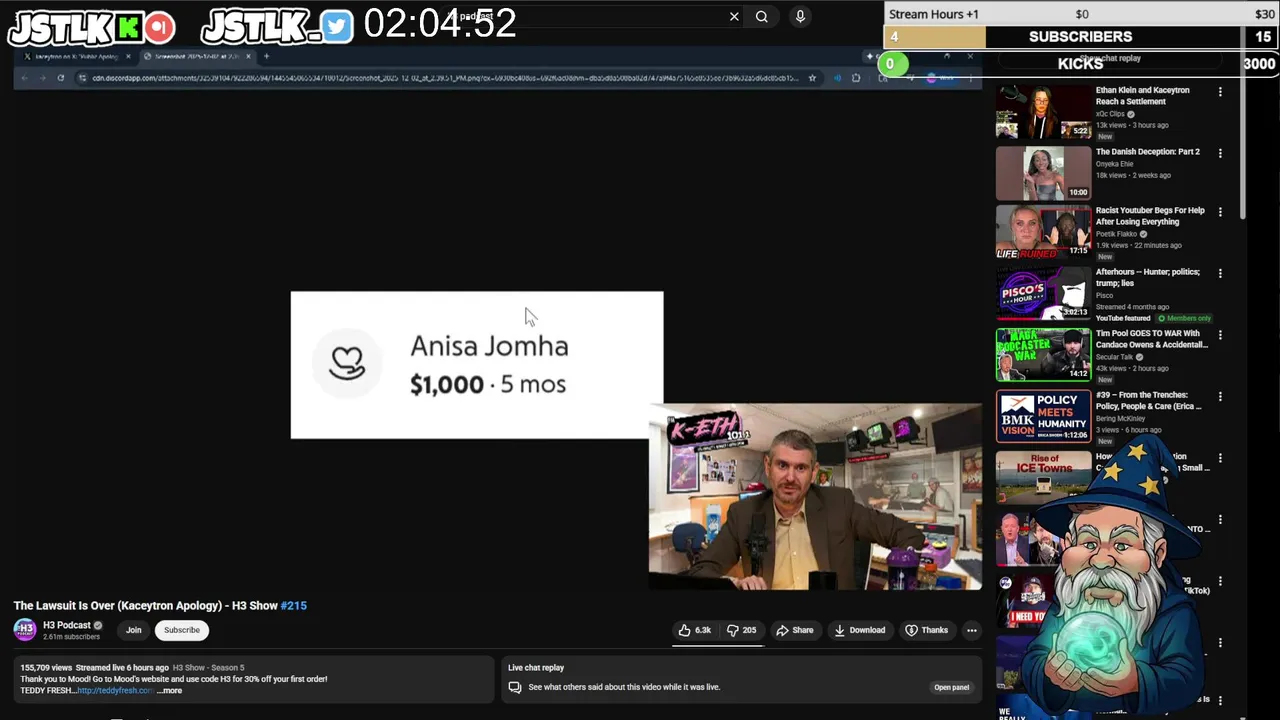Subscribe to H3 Podcast channel
This screenshot has height=720, width=1280.
pyautogui.click(x=182, y=630)
